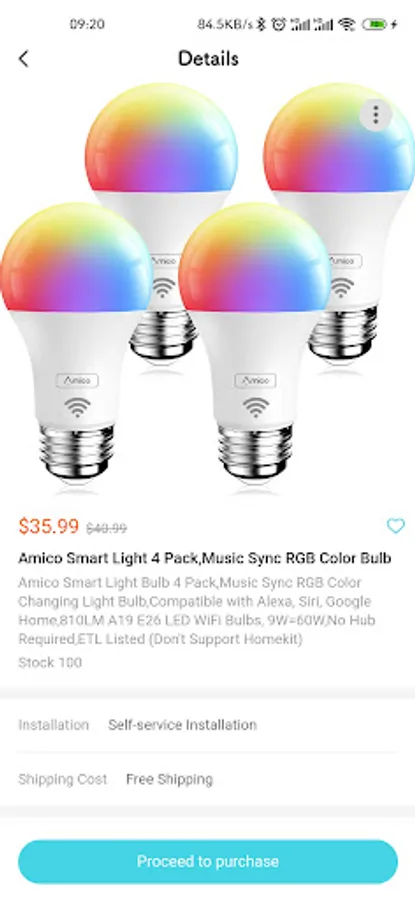
Task: Tap the Bluetooth status icon
Action: click(261, 24)
